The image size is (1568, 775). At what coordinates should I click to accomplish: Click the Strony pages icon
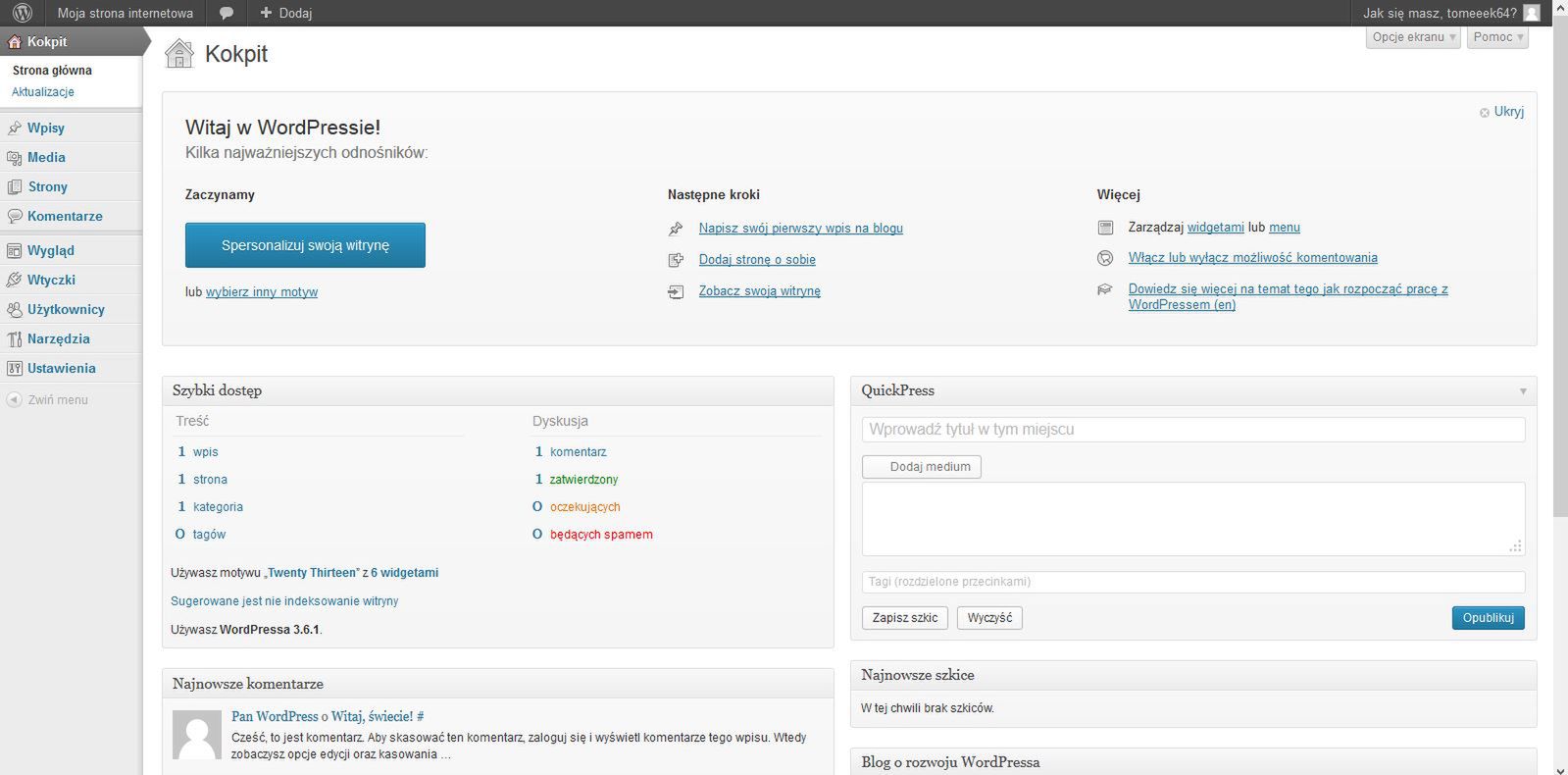(15, 187)
